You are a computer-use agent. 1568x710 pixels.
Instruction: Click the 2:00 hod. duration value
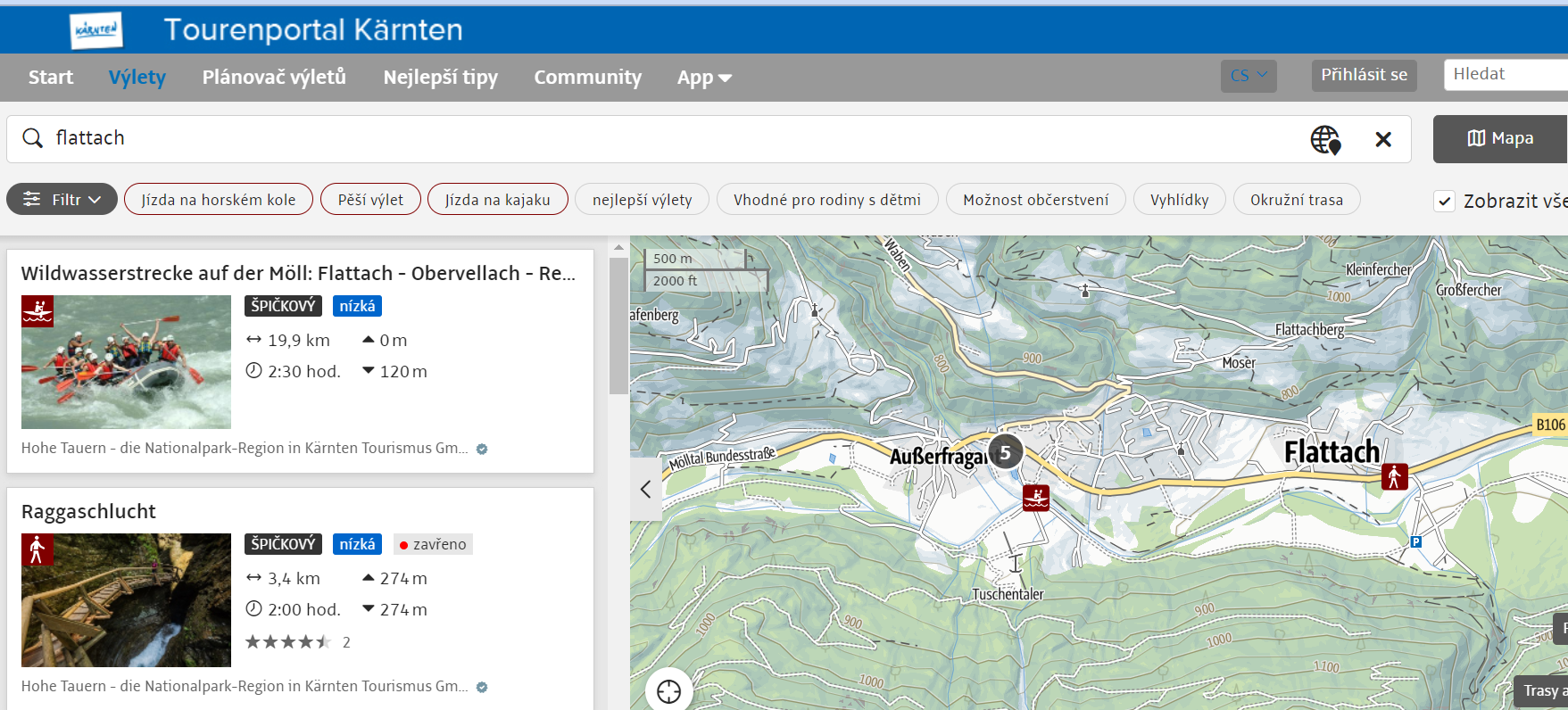click(304, 609)
